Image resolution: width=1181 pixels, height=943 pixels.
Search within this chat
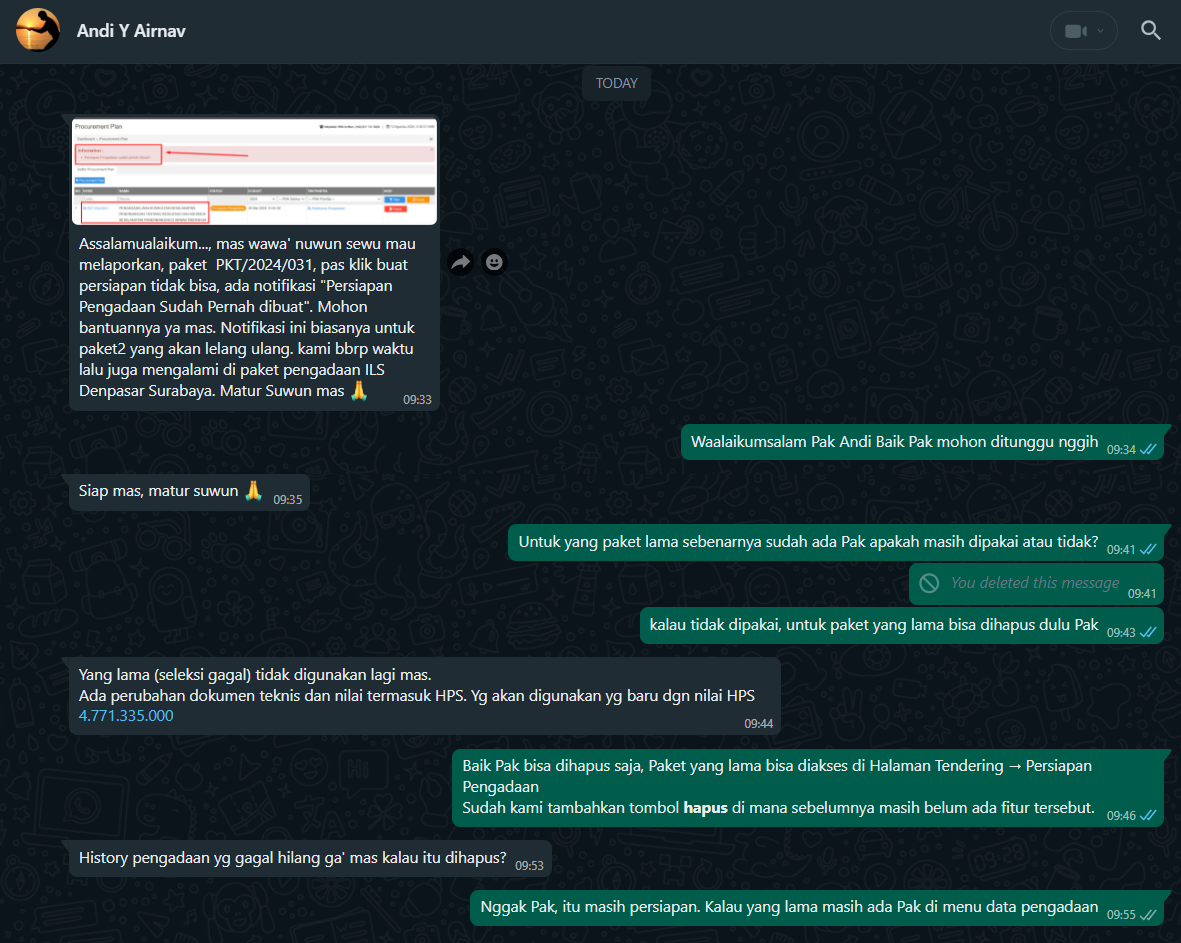click(x=1150, y=30)
